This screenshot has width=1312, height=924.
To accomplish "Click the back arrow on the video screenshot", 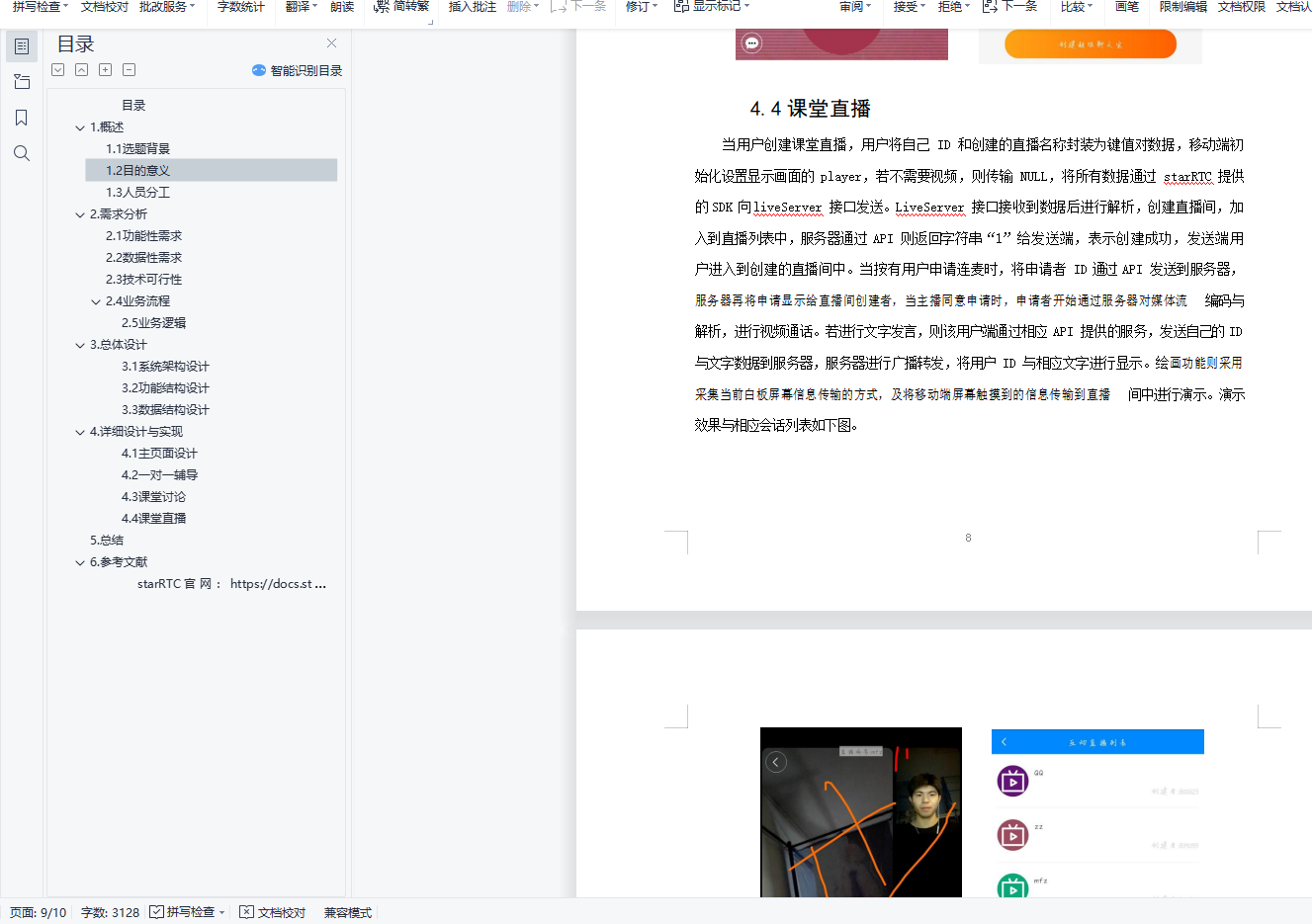I will click(776, 762).
